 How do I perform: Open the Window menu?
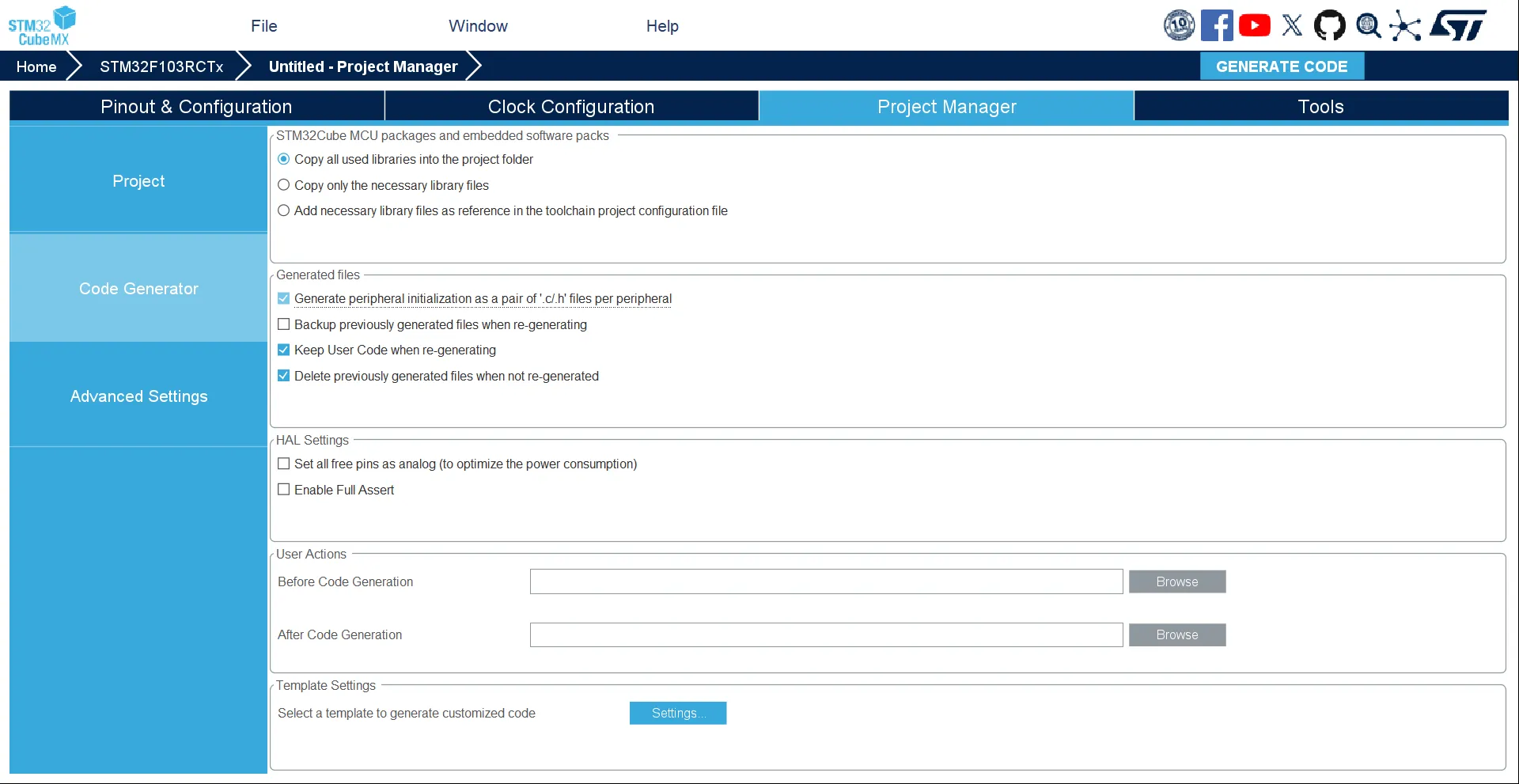(x=477, y=25)
